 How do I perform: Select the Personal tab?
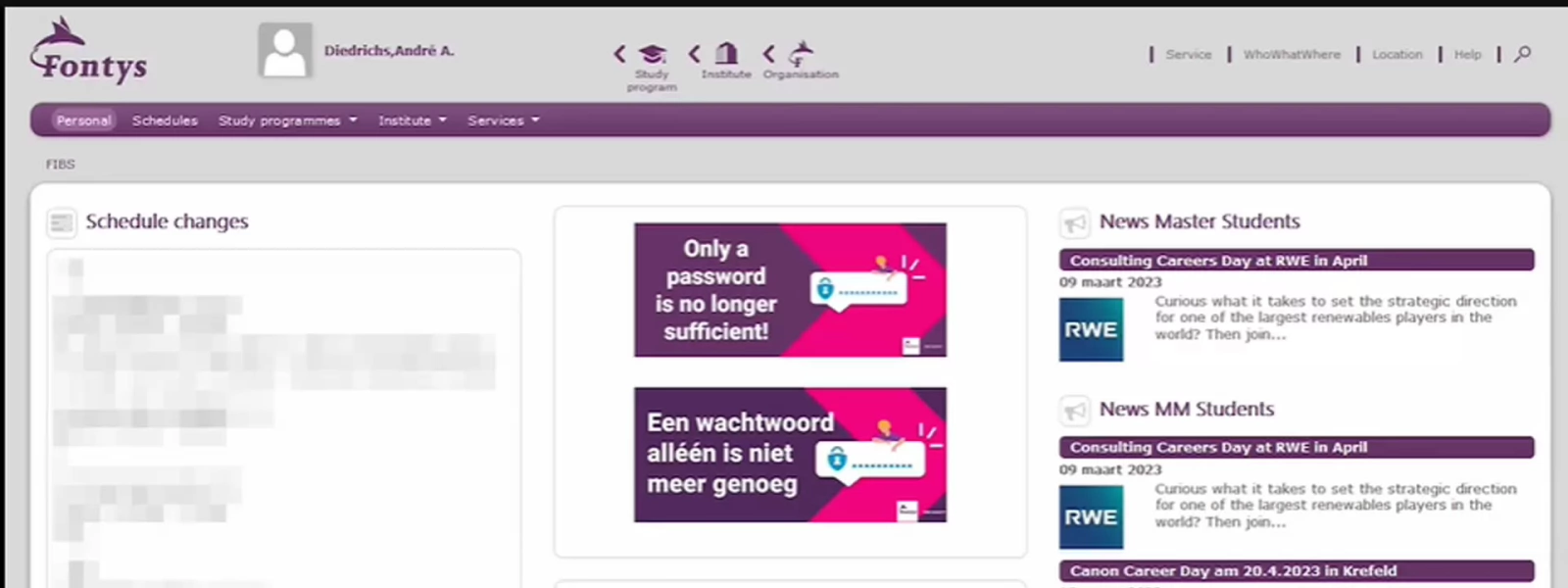pyautogui.click(x=83, y=121)
